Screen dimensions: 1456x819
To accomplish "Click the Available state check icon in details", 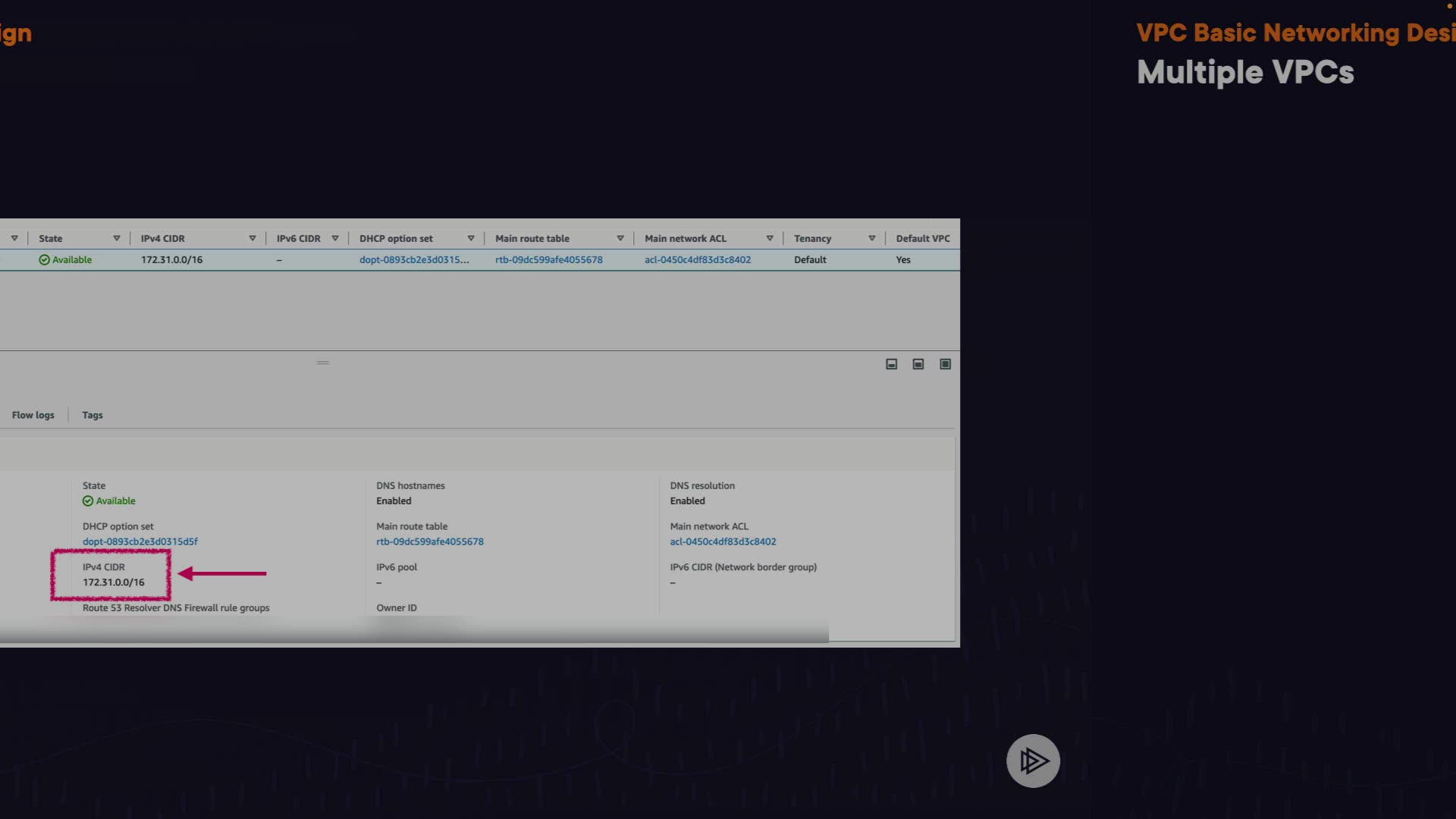I will click(88, 501).
